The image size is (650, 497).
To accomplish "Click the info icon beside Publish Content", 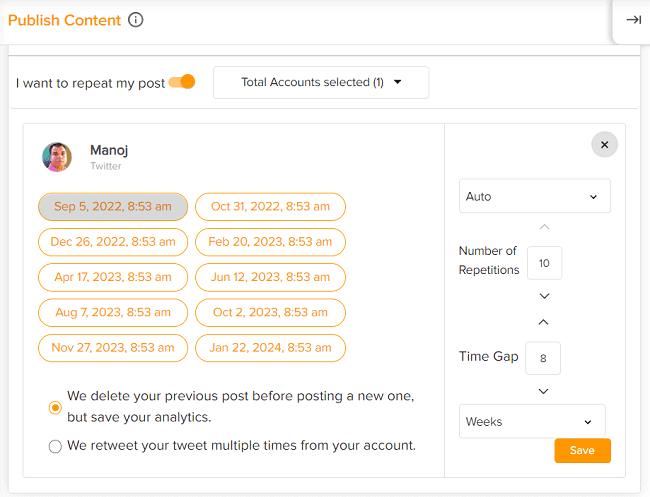I will (136, 20).
